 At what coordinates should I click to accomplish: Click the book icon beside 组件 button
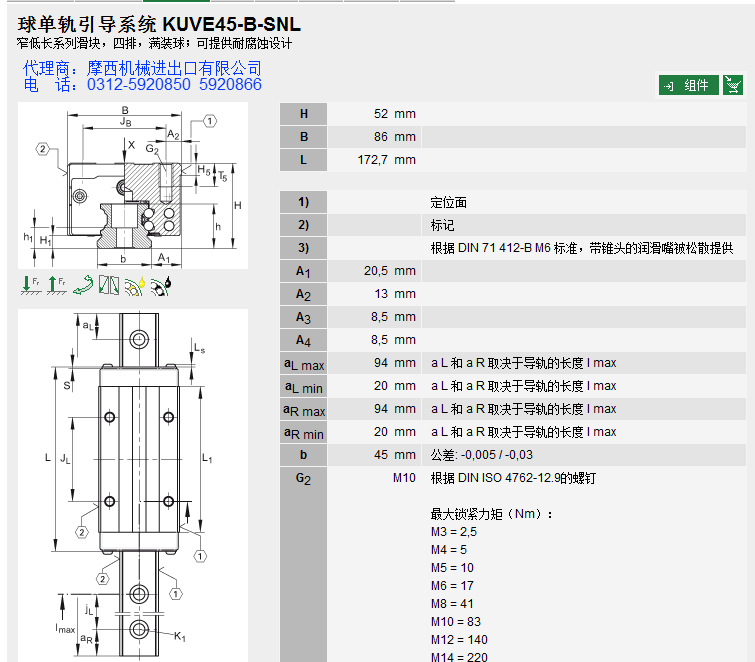[734, 85]
